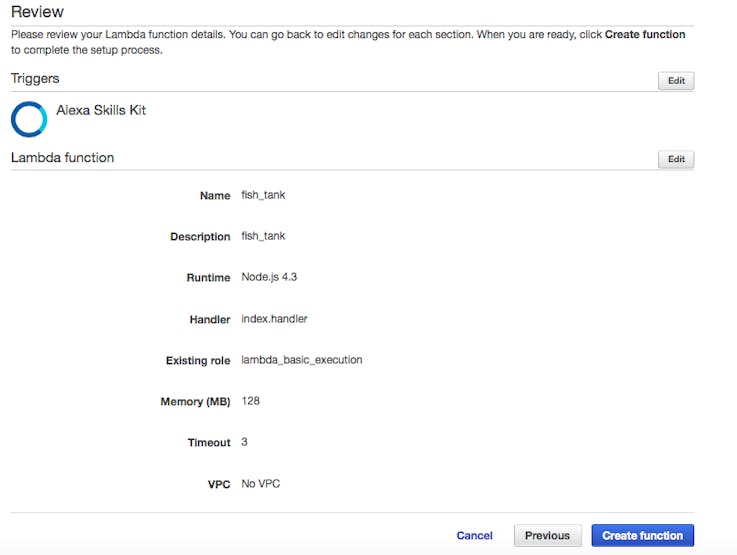Click the Create function button
Screen dimensions: 737x555
tap(643, 535)
